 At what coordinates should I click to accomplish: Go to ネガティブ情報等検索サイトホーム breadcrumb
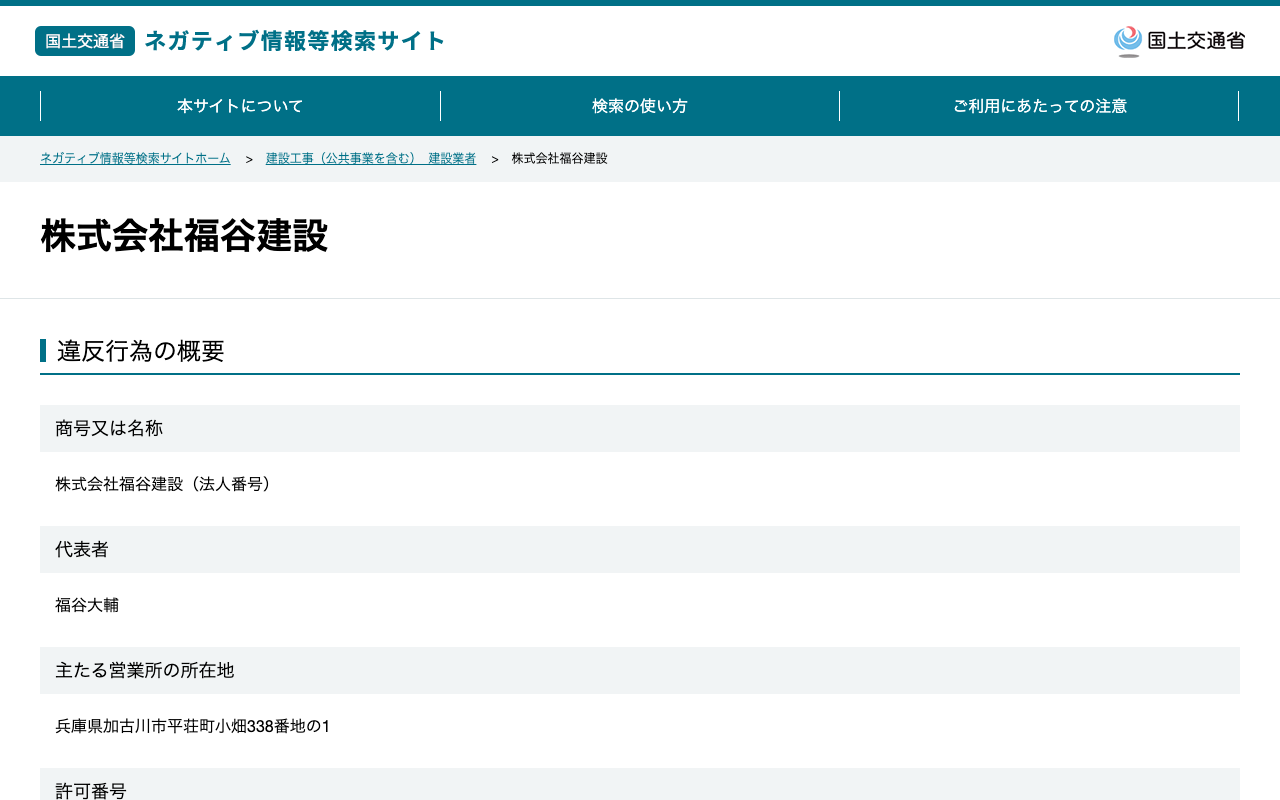click(135, 158)
